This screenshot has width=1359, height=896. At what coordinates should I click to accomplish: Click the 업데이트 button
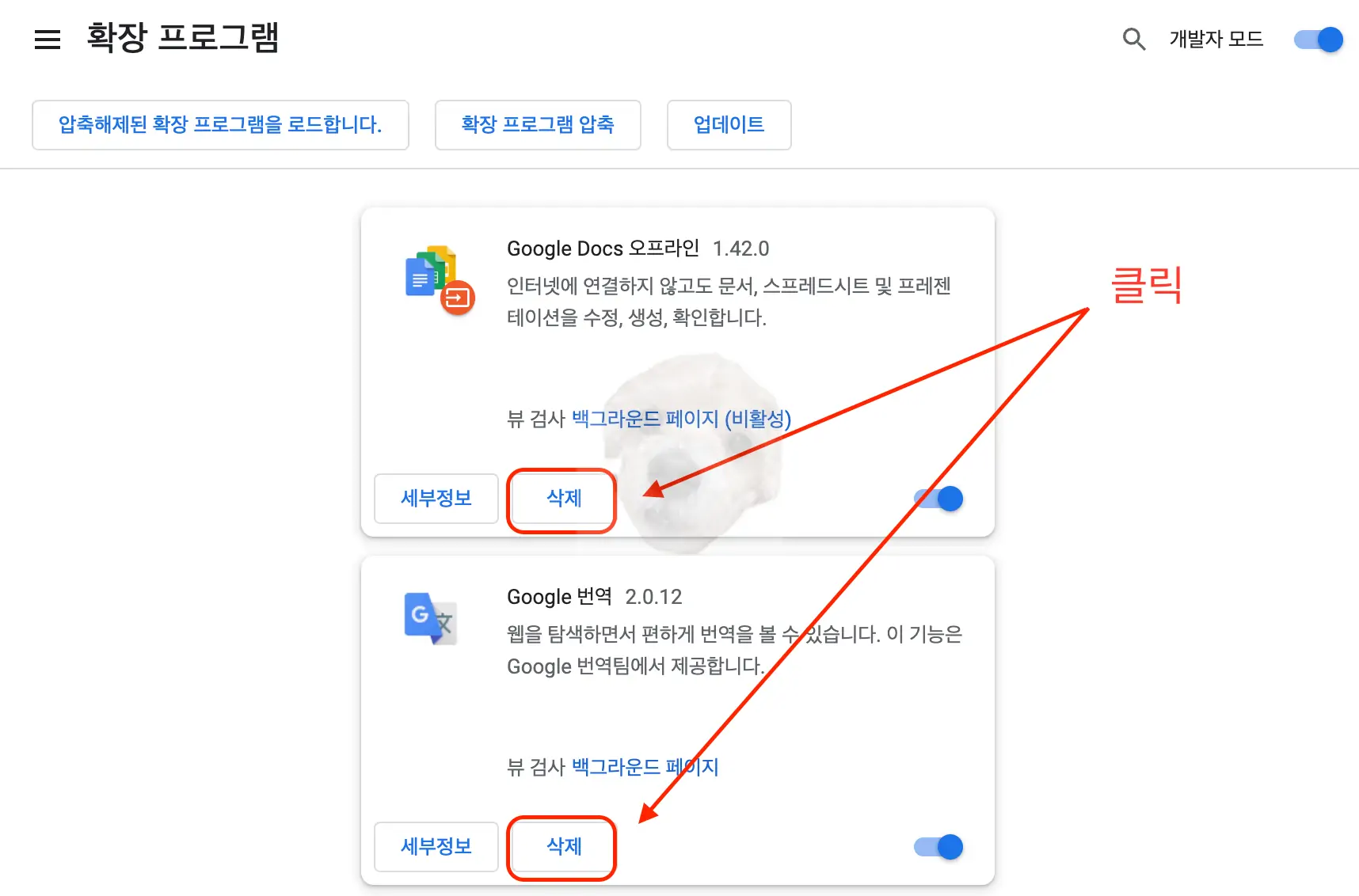(x=729, y=125)
